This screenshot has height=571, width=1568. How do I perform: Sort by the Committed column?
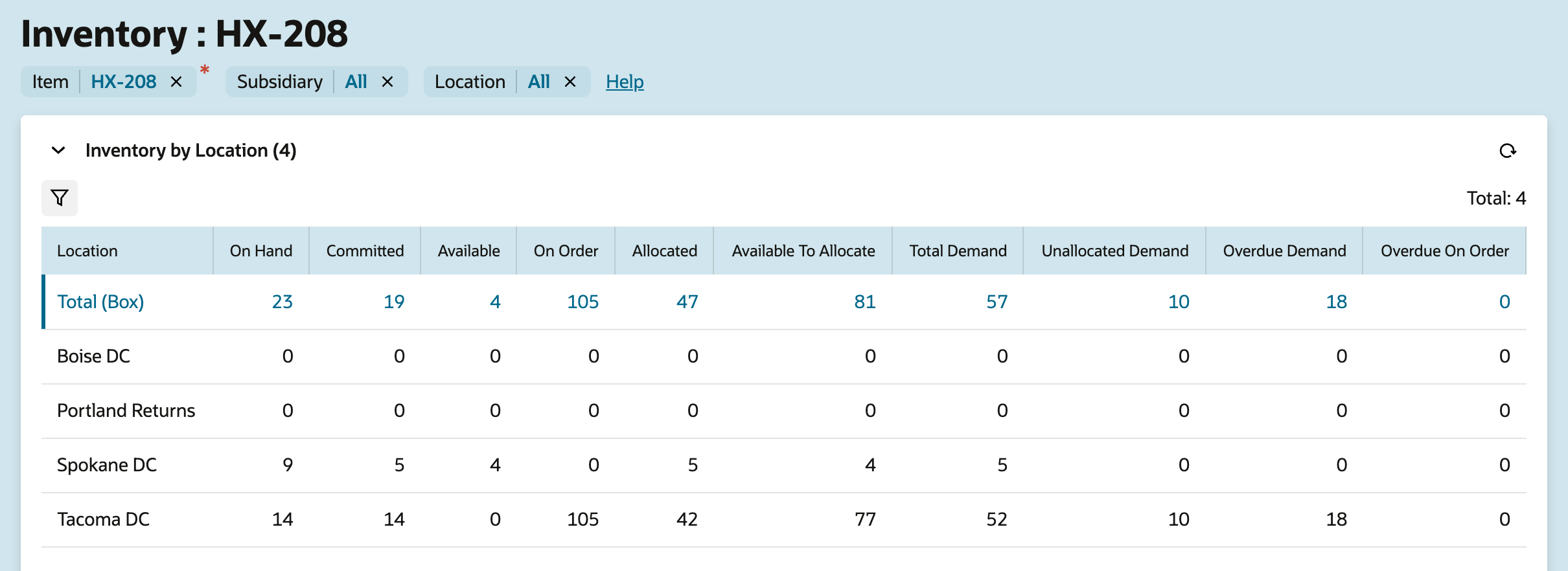(x=365, y=251)
